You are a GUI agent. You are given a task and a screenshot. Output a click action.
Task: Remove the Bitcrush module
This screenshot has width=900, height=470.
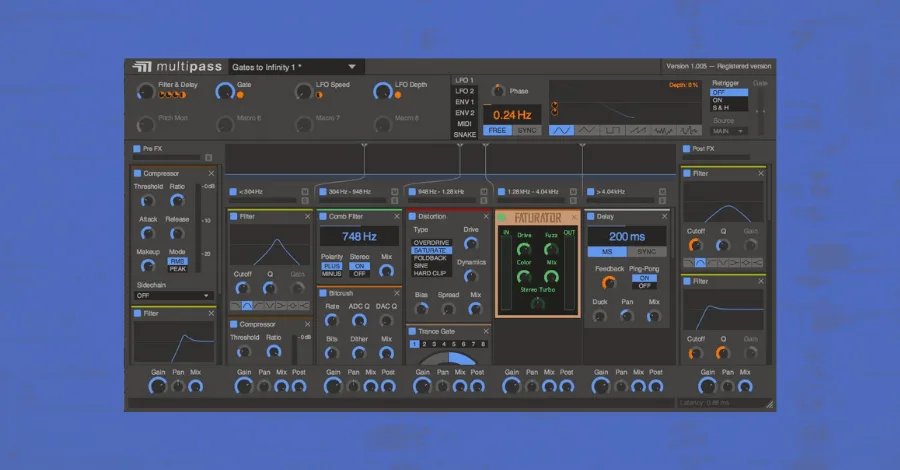click(x=397, y=293)
